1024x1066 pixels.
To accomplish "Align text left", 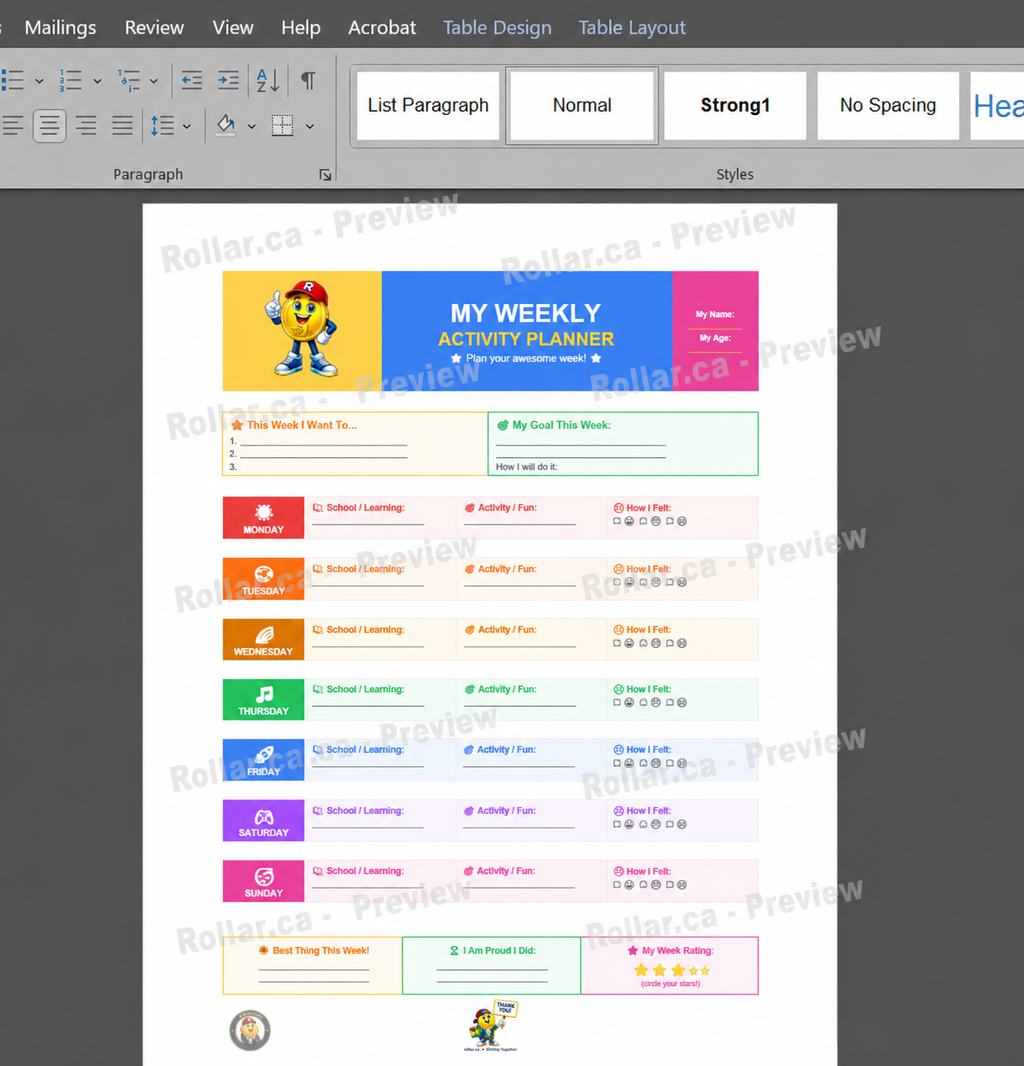I will (13, 126).
